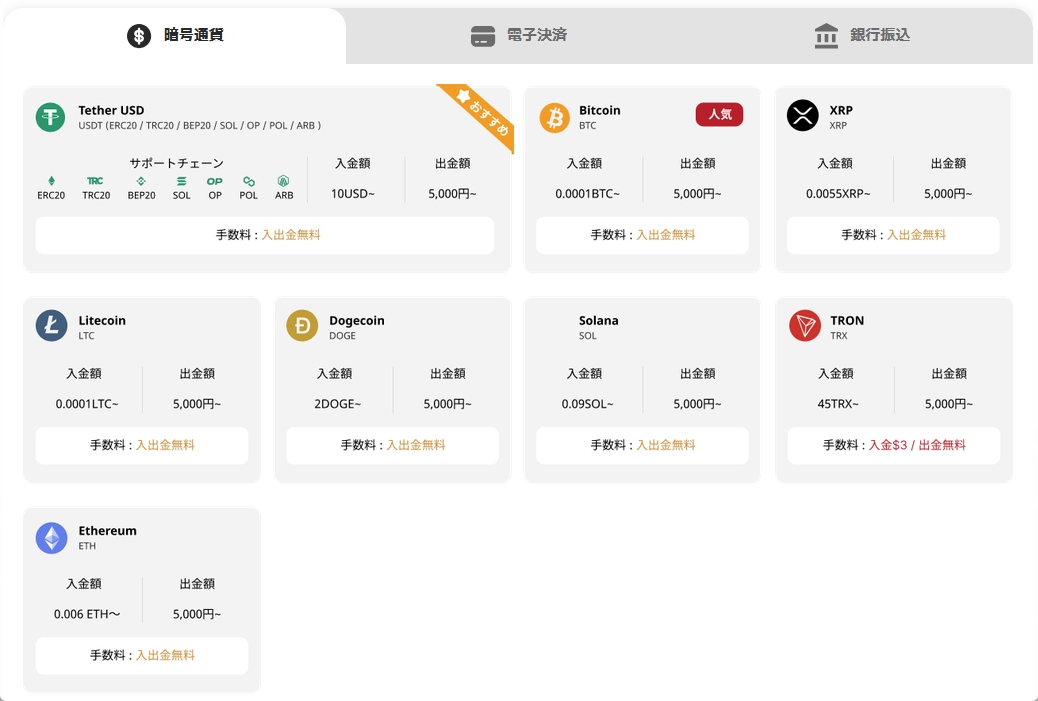Click the POL chain icon
The width and height of the screenshot is (1038, 701).
click(x=249, y=181)
